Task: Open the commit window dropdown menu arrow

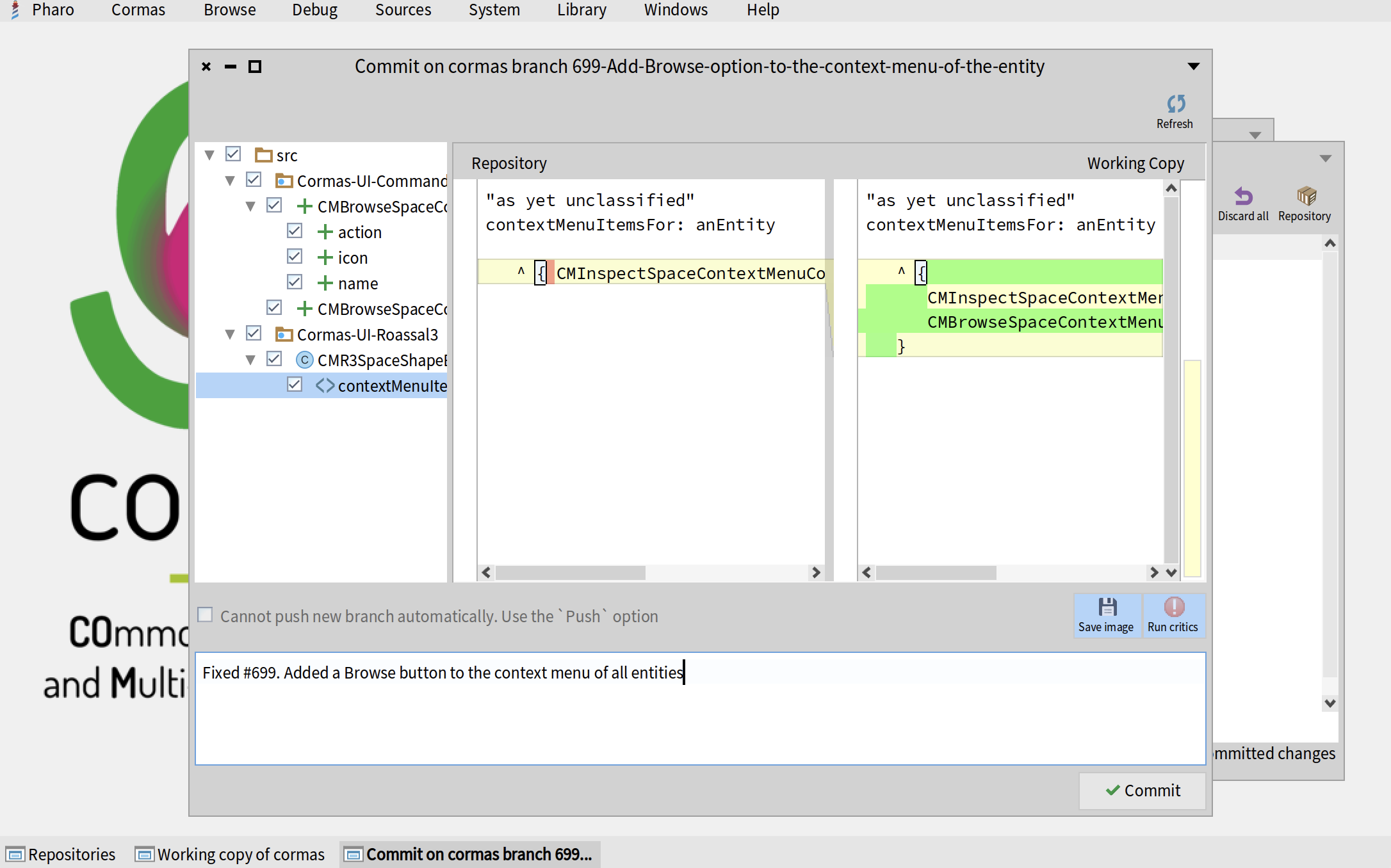Action: [x=1193, y=67]
